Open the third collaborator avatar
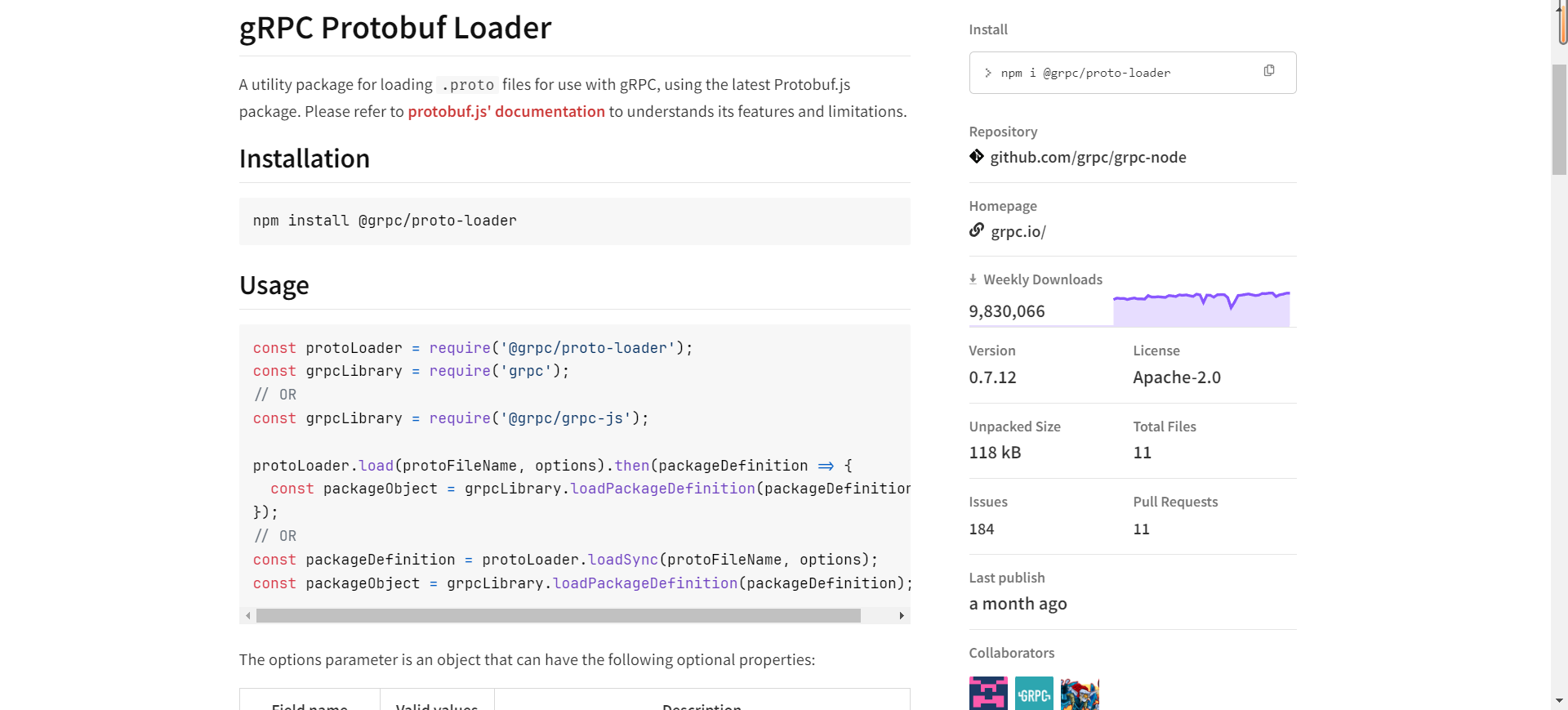Image resolution: width=1568 pixels, height=710 pixels. click(x=1080, y=694)
